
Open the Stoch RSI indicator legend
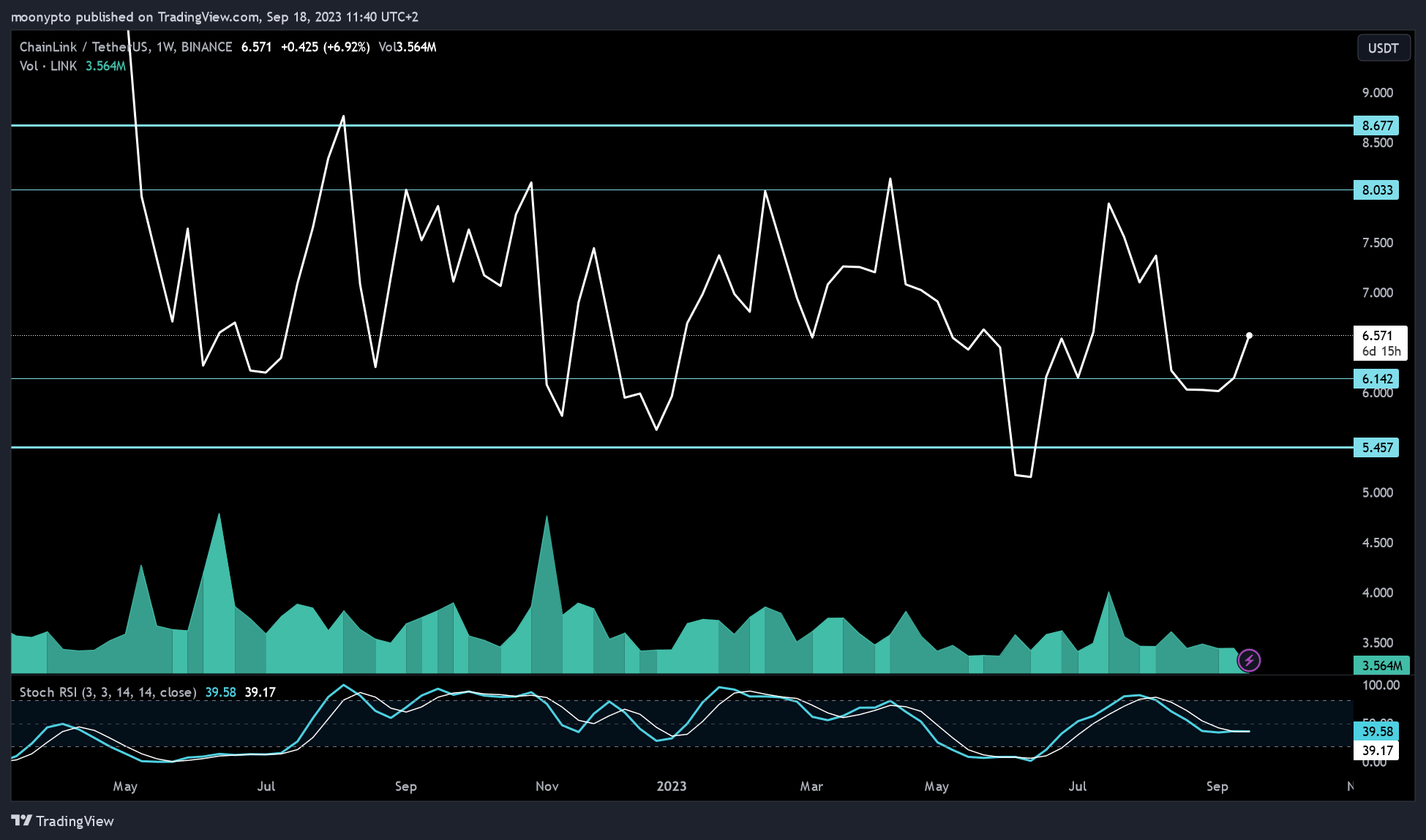click(108, 692)
